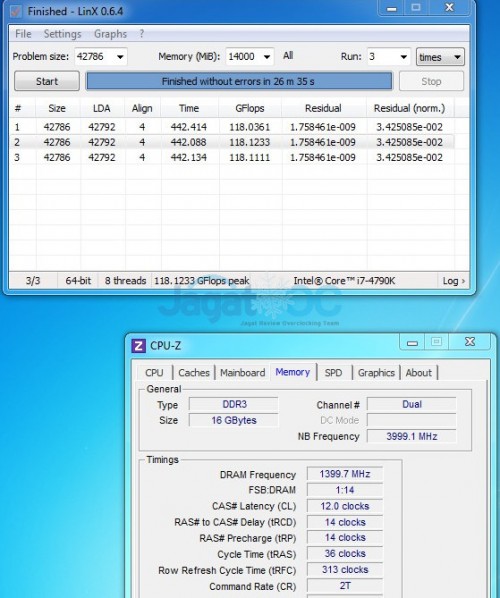Switch to the CPU tab in CPU-Z
500x598 pixels.
[x=154, y=373]
